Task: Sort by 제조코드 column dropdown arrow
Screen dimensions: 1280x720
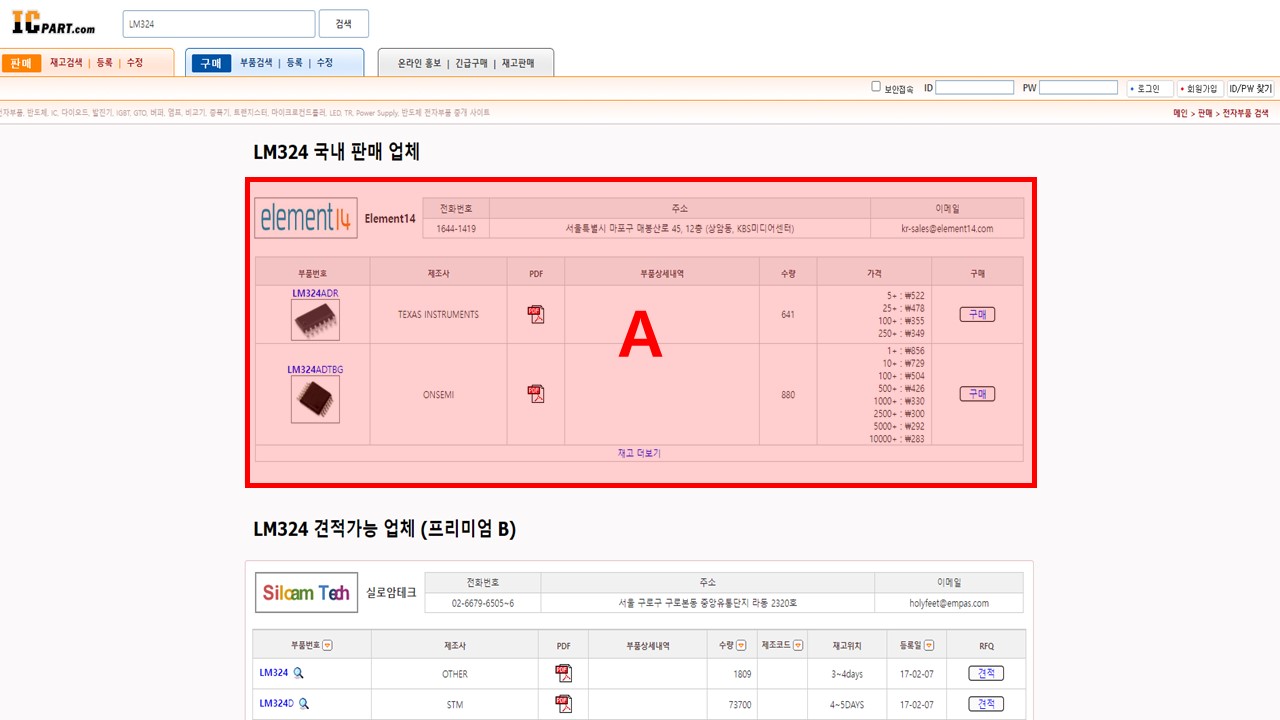Action: point(798,645)
